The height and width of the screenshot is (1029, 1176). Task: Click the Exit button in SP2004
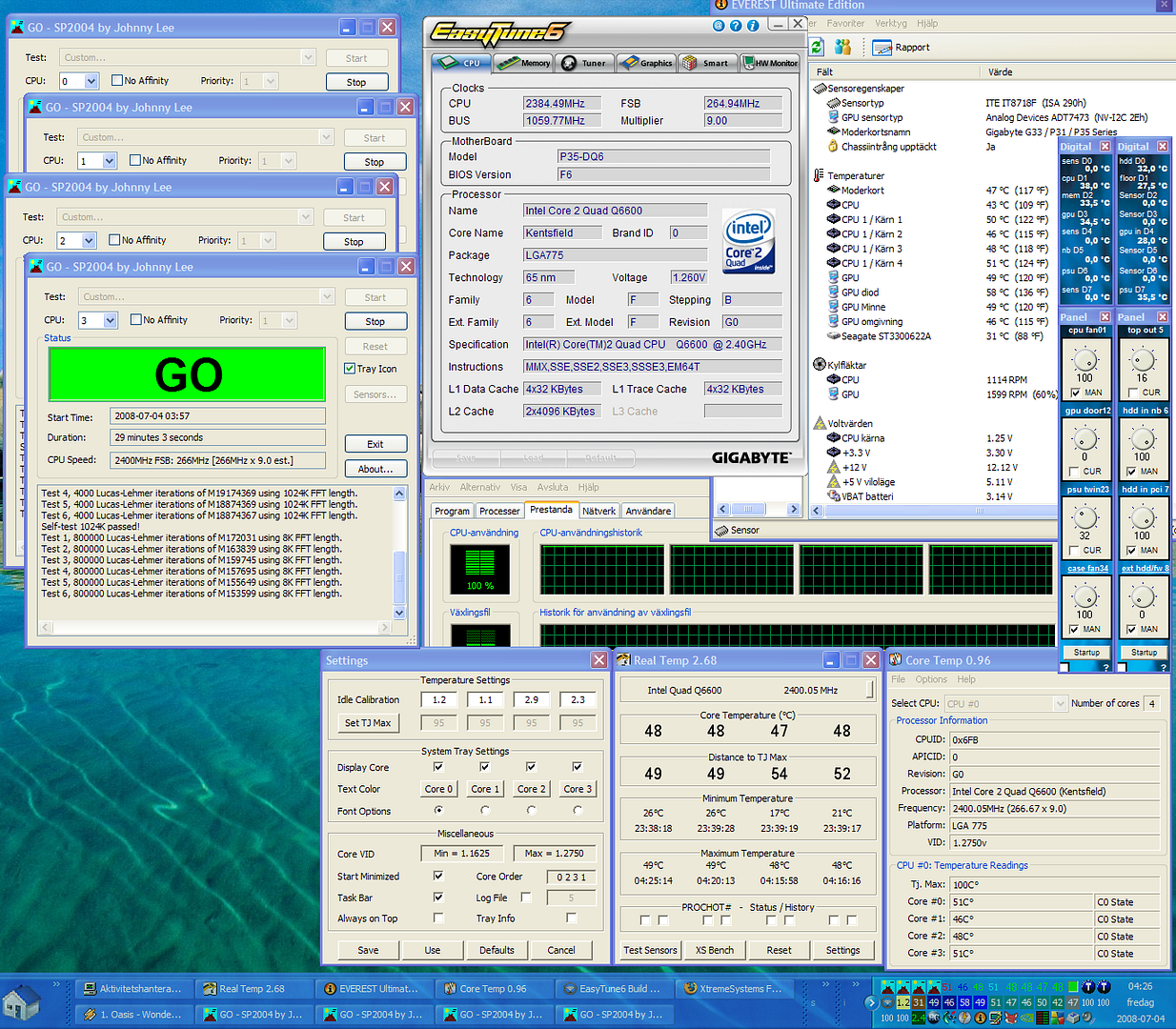(375, 444)
